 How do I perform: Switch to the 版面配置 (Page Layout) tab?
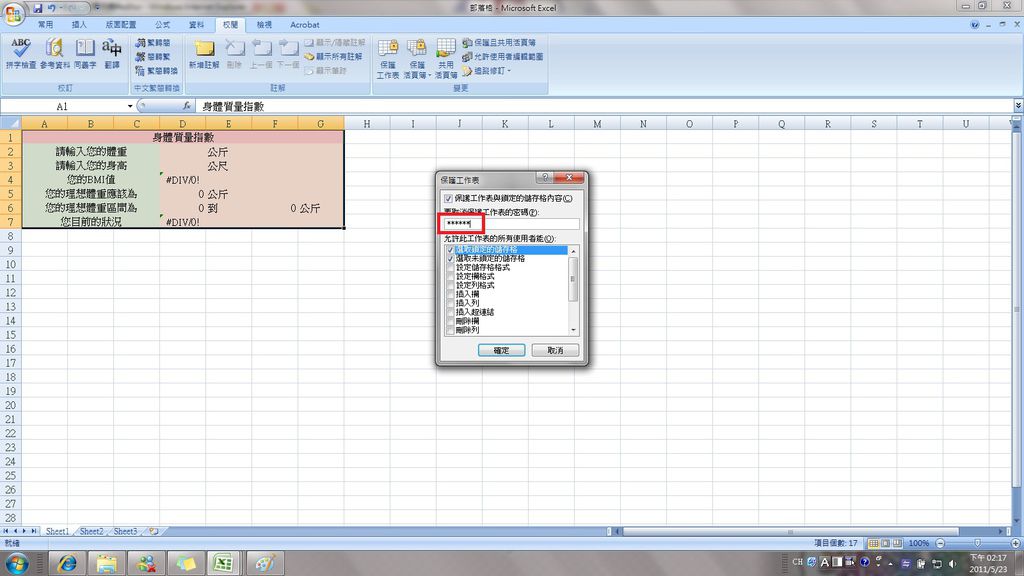point(121,25)
